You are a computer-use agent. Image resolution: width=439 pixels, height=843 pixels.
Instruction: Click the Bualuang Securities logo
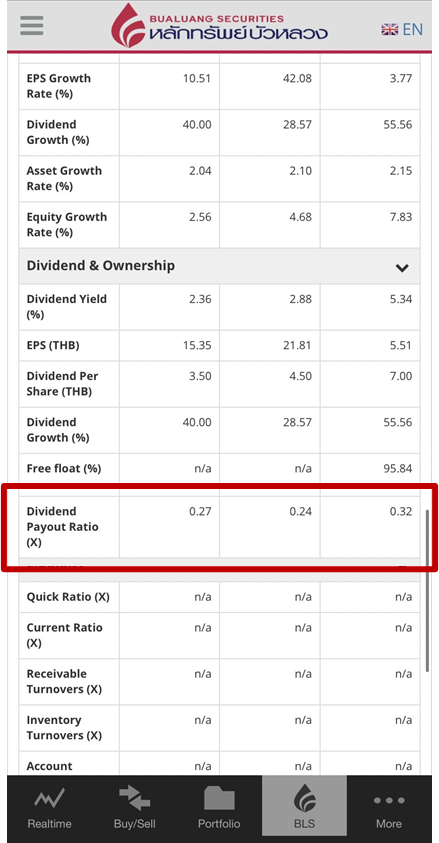click(x=219, y=25)
